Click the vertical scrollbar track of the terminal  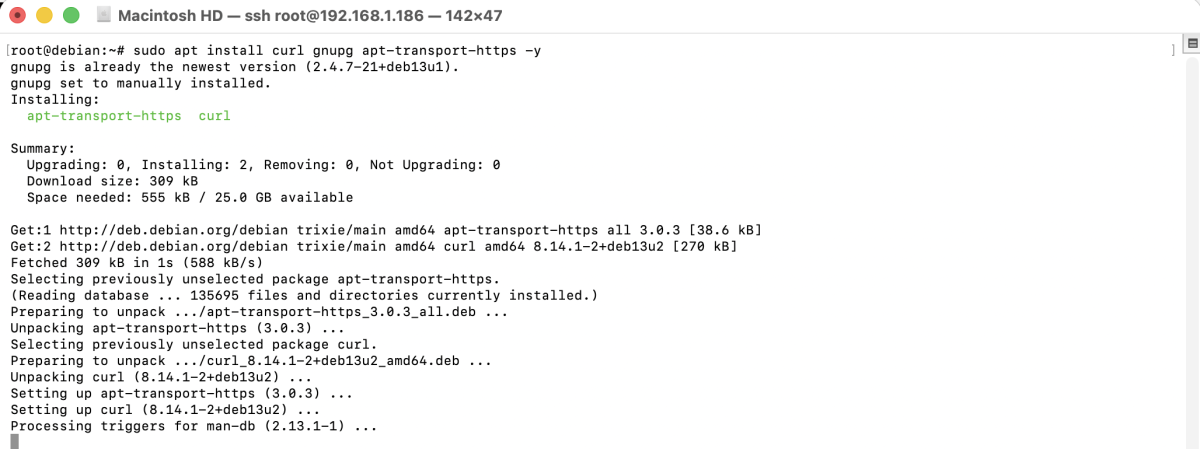point(1191,250)
